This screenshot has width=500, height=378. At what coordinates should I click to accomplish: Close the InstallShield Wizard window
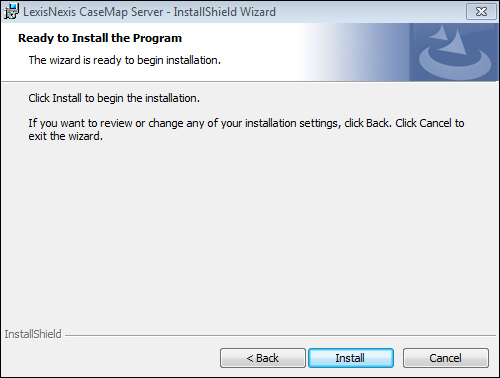click(x=481, y=12)
